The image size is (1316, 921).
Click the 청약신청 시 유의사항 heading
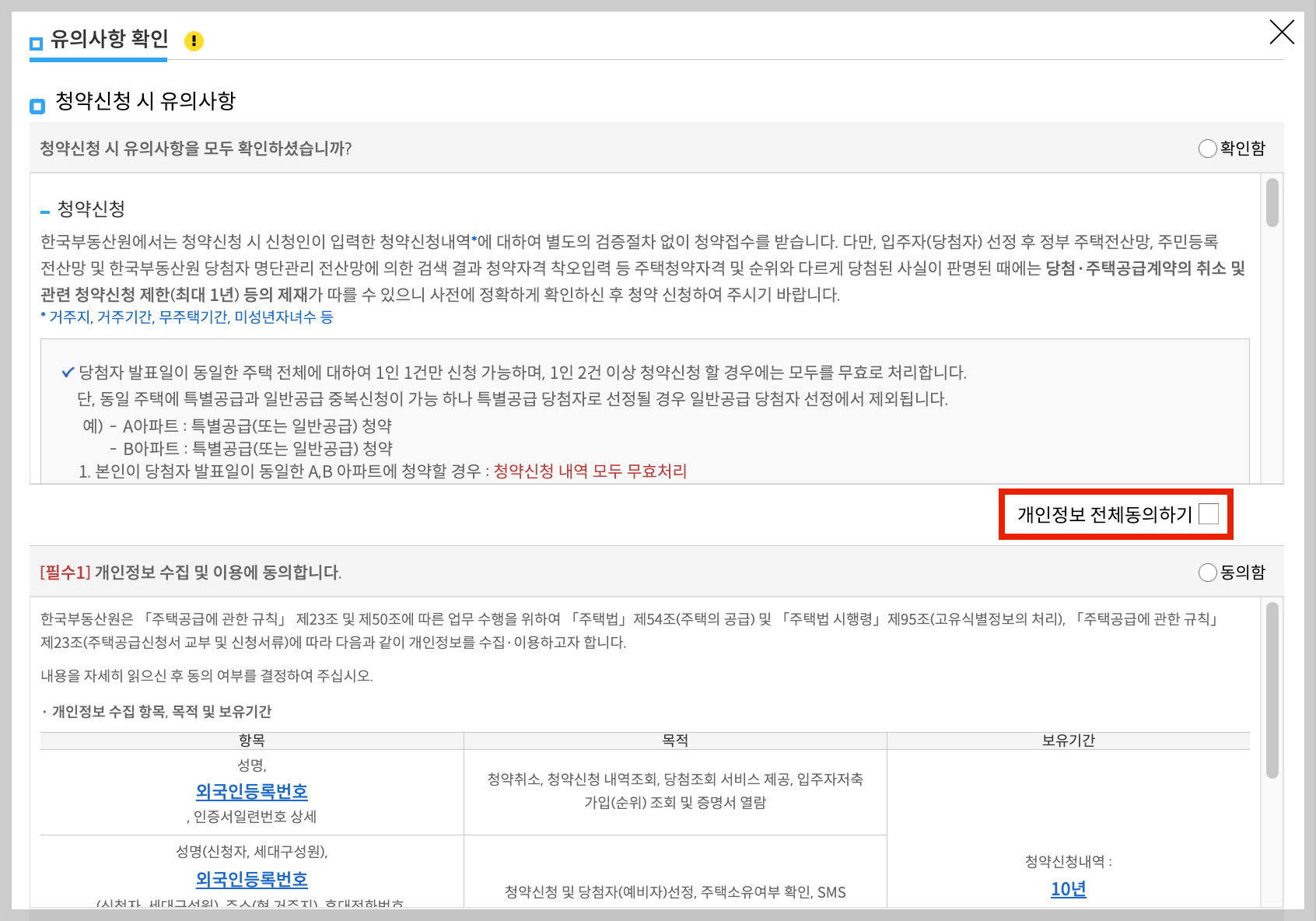(145, 101)
